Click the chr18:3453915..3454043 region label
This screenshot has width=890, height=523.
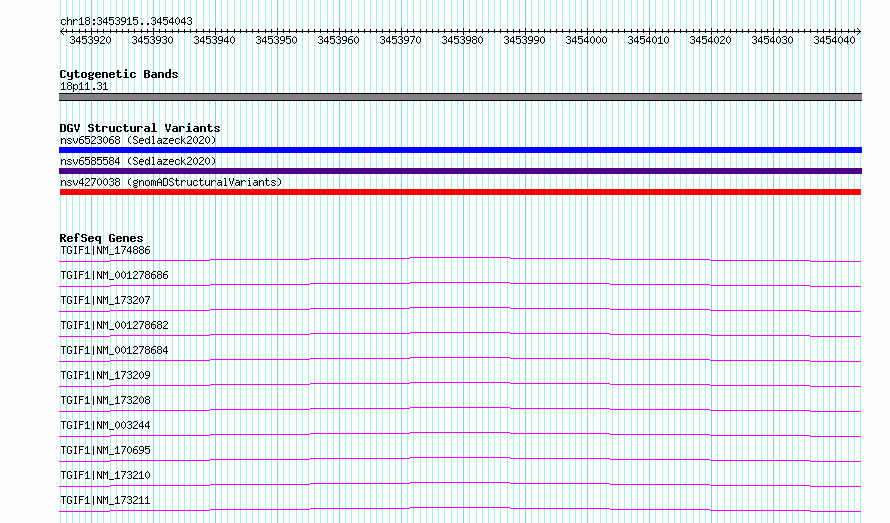[x=126, y=21]
